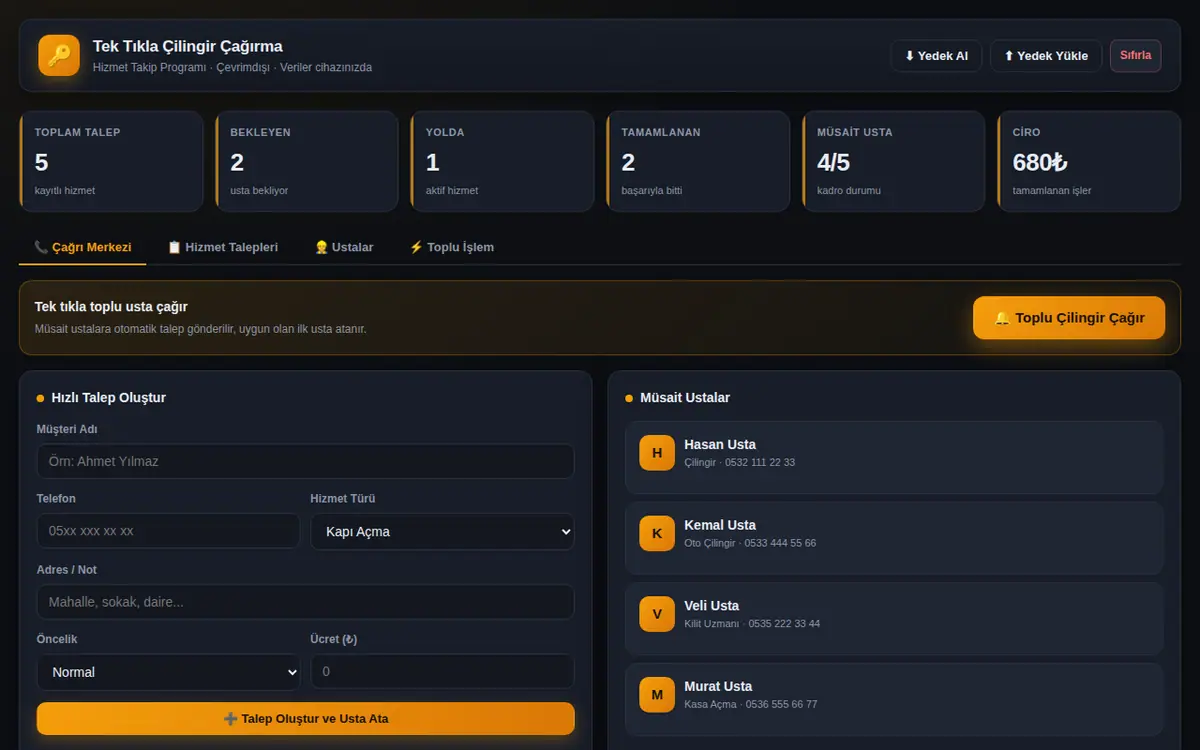Click the text 'Tek tıkla toplu usta çağır'
Viewport: 1200px width, 750px height.
click(x=111, y=307)
